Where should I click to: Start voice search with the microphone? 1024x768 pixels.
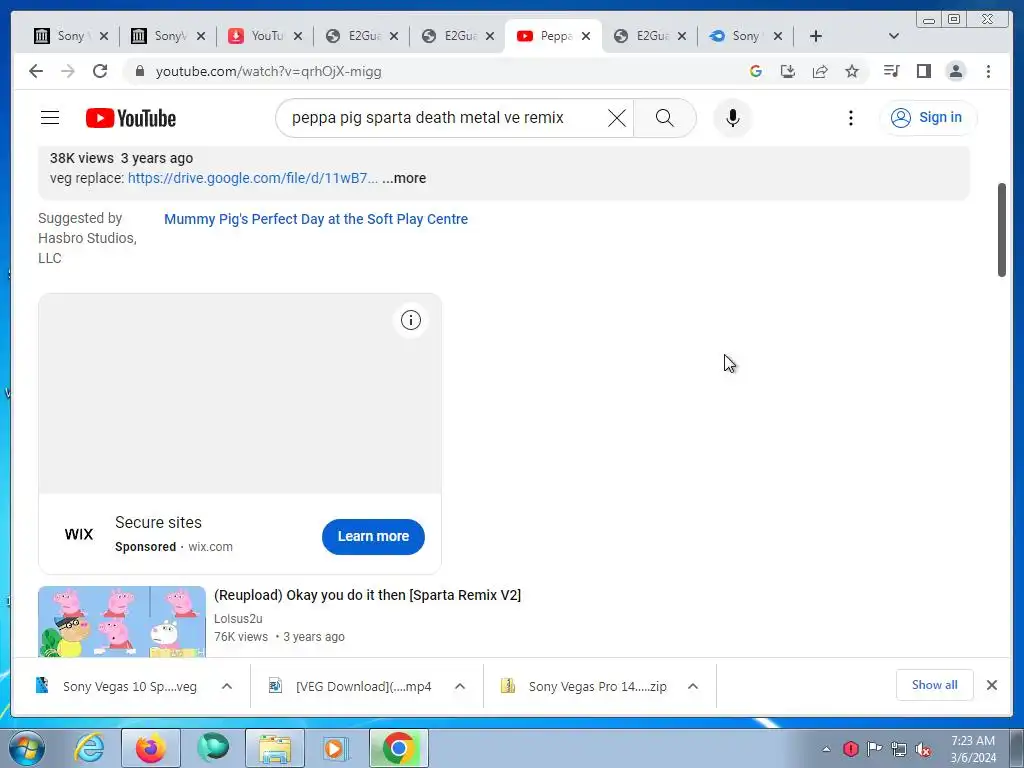point(733,118)
